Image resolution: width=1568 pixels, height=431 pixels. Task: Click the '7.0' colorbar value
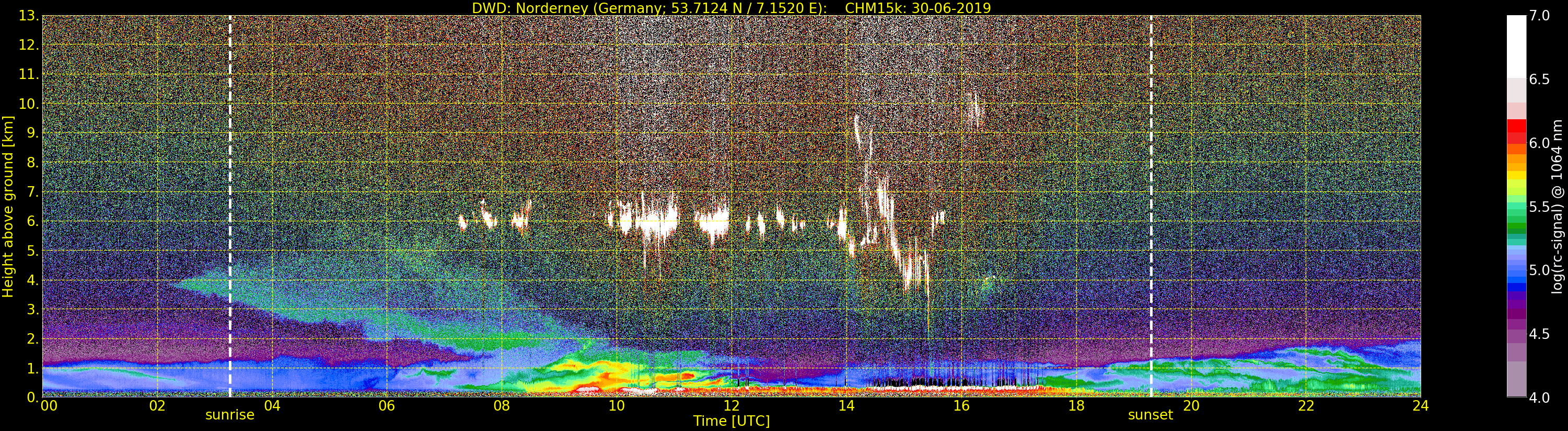coord(1539,16)
